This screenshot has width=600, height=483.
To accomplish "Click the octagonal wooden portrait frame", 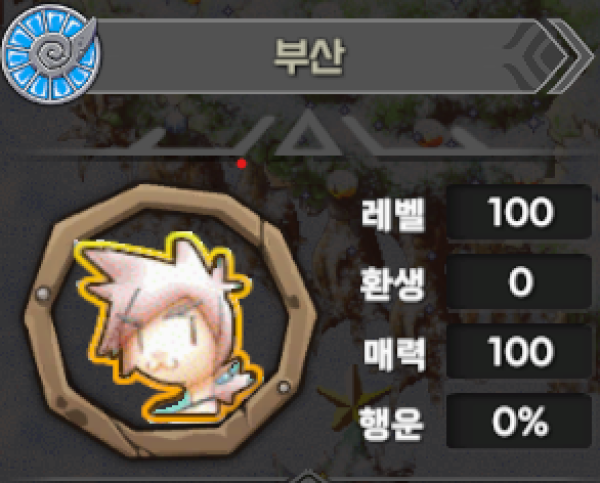I will 170,321.
